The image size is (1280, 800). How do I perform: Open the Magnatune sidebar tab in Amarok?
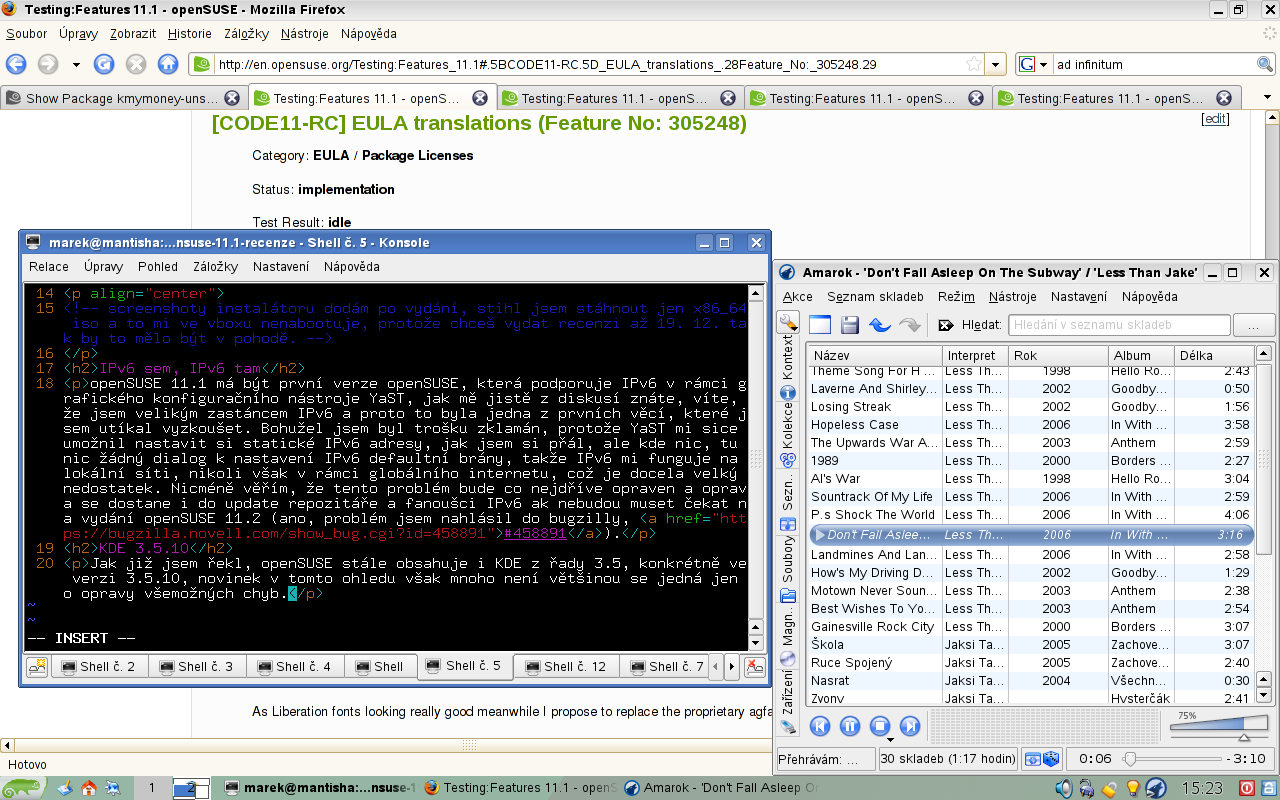coord(788,638)
